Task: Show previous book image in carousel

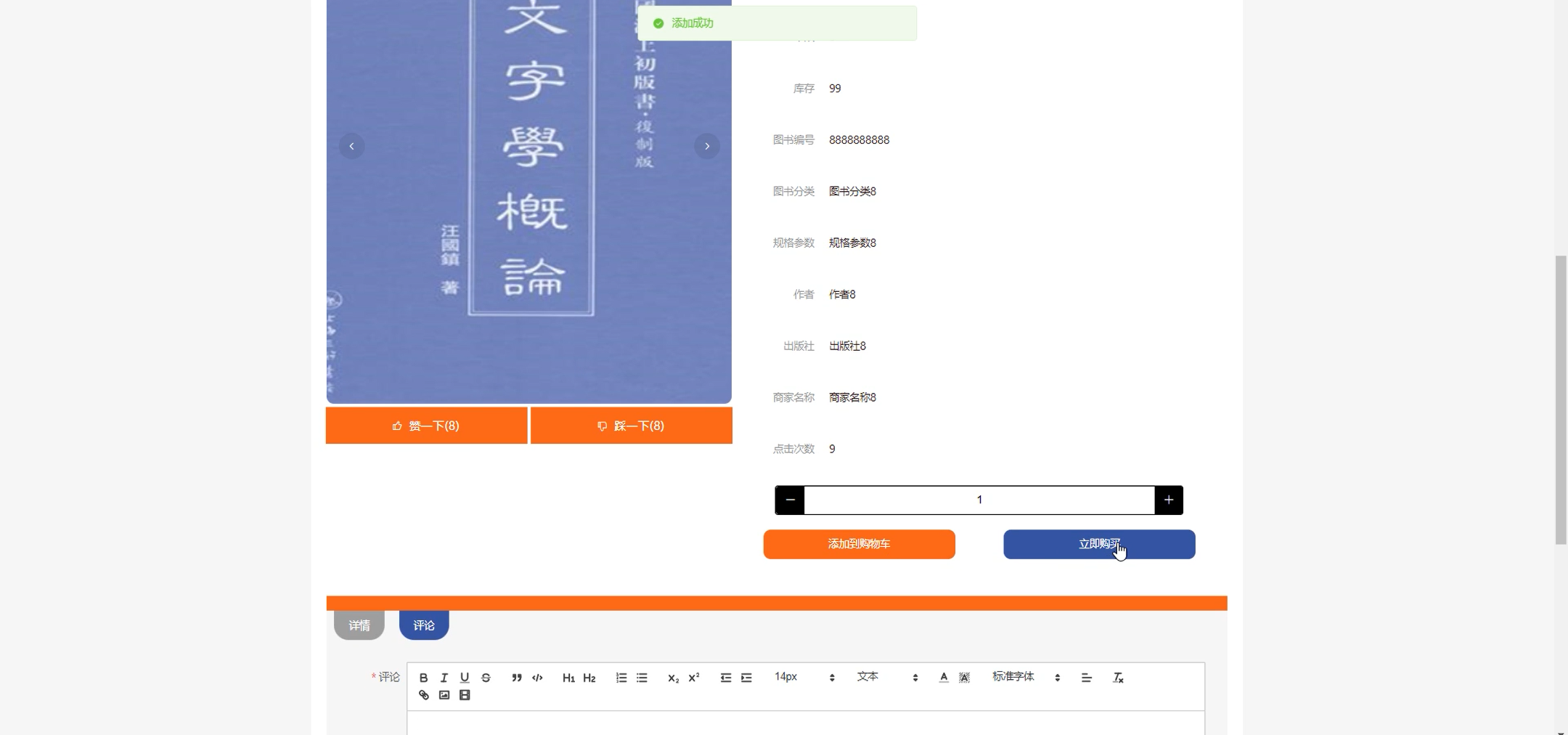Action: point(351,146)
